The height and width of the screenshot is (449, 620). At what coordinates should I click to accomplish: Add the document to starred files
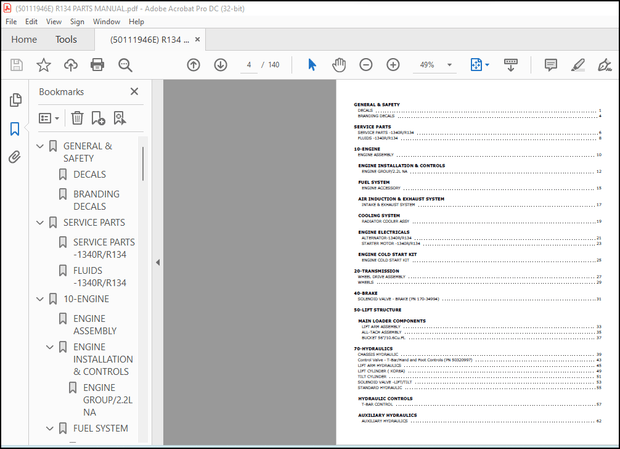43,65
